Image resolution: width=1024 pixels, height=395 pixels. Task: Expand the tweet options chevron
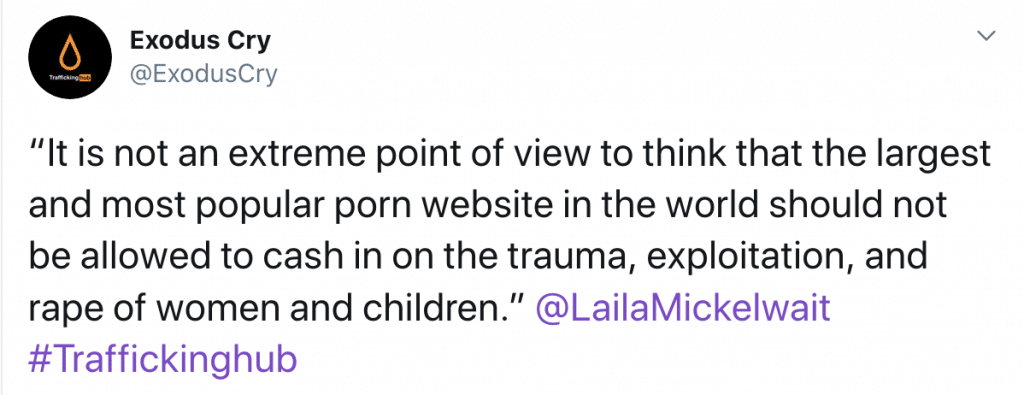click(x=987, y=35)
